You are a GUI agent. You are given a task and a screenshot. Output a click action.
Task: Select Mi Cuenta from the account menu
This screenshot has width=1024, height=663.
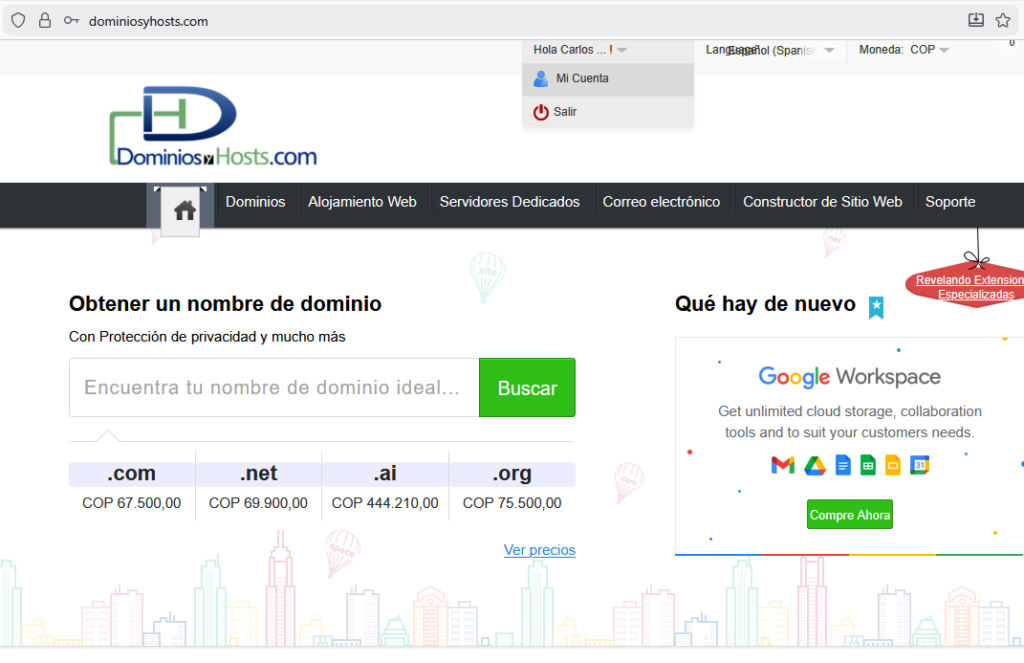pos(582,78)
